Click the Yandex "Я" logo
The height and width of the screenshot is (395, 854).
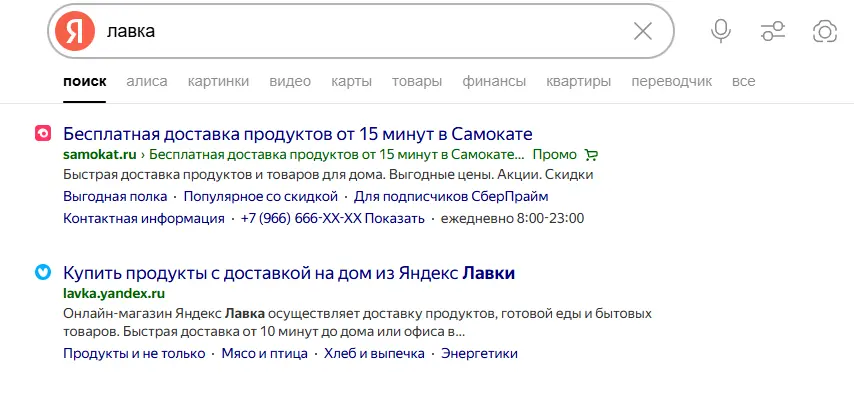point(75,32)
